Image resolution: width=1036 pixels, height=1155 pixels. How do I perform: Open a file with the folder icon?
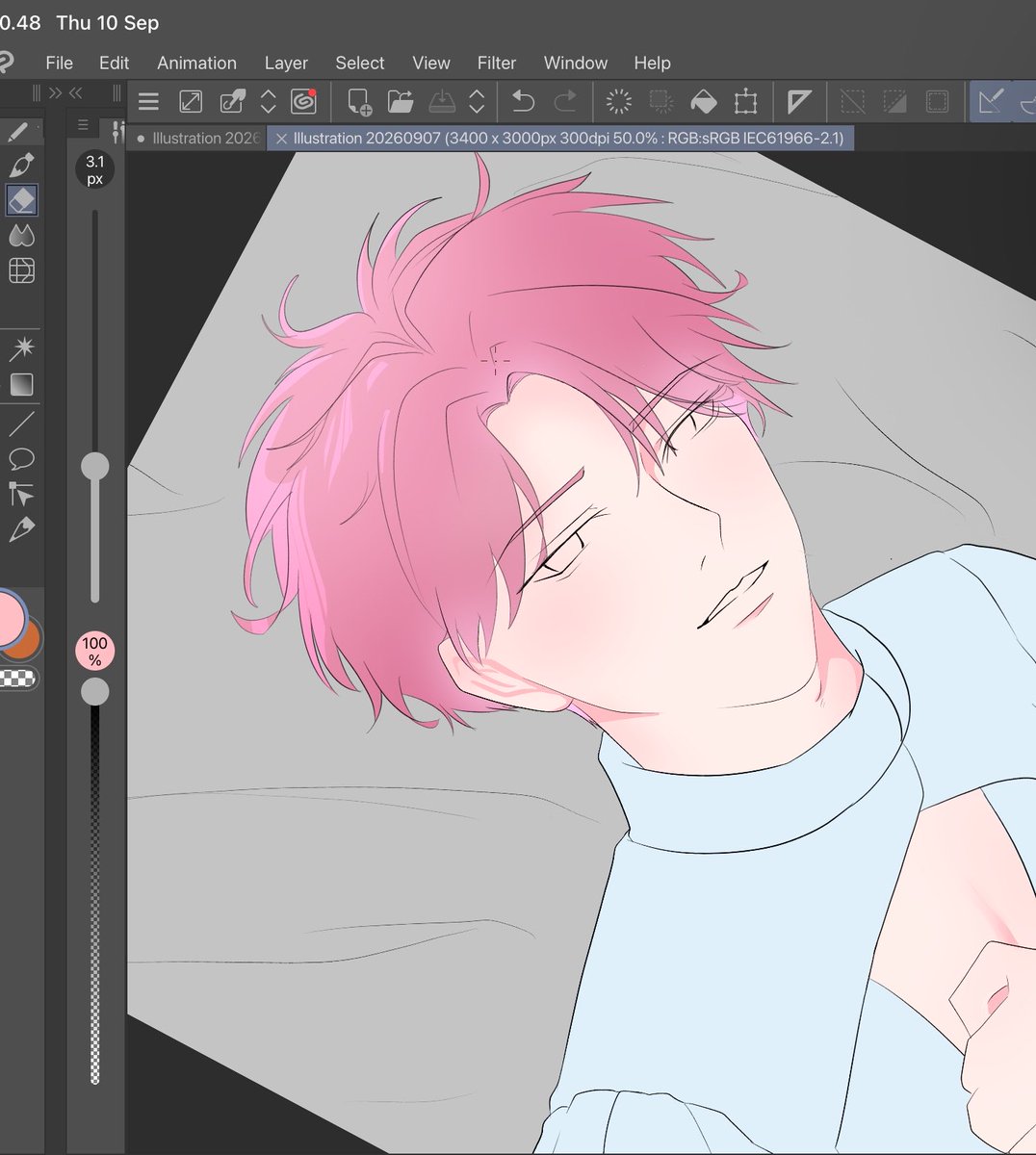(x=401, y=102)
